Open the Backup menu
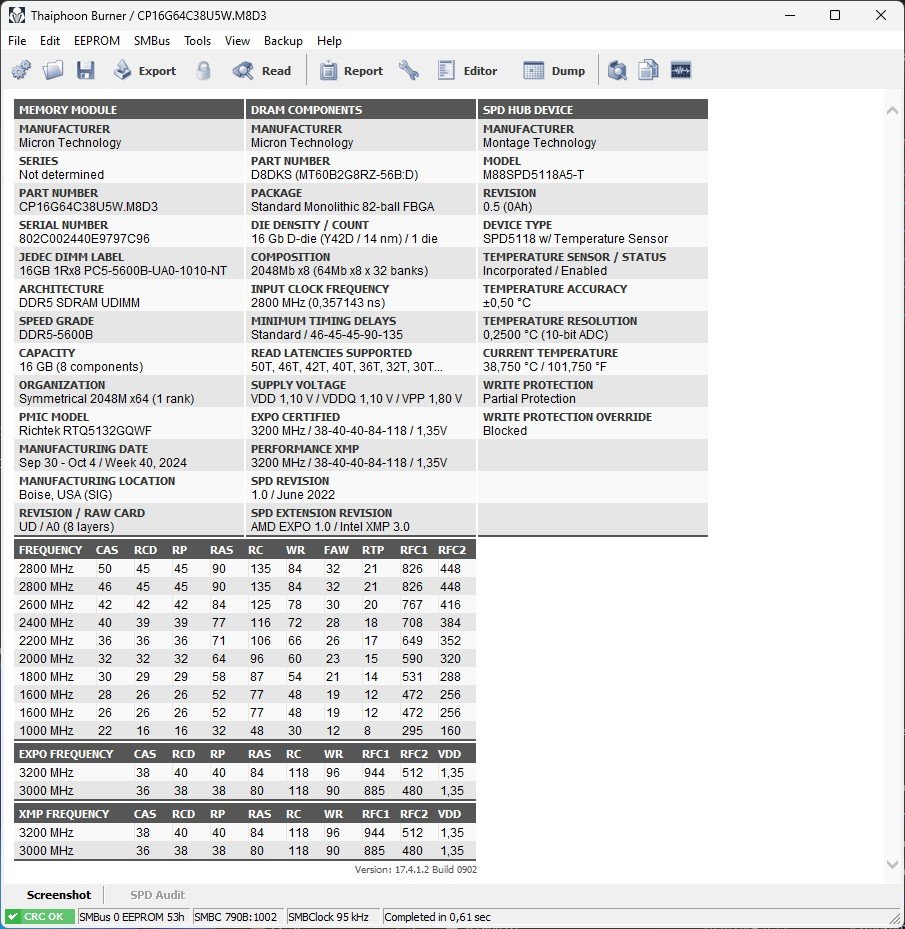 click(283, 41)
